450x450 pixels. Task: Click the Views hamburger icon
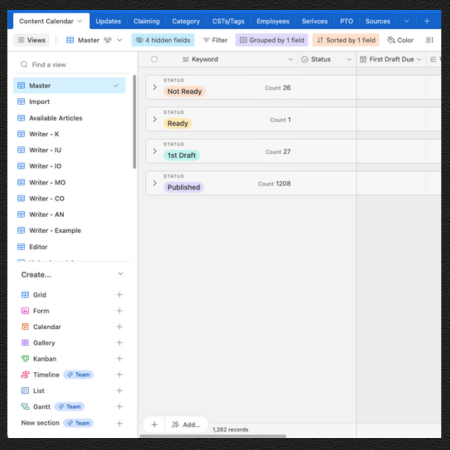(x=21, y=40)
